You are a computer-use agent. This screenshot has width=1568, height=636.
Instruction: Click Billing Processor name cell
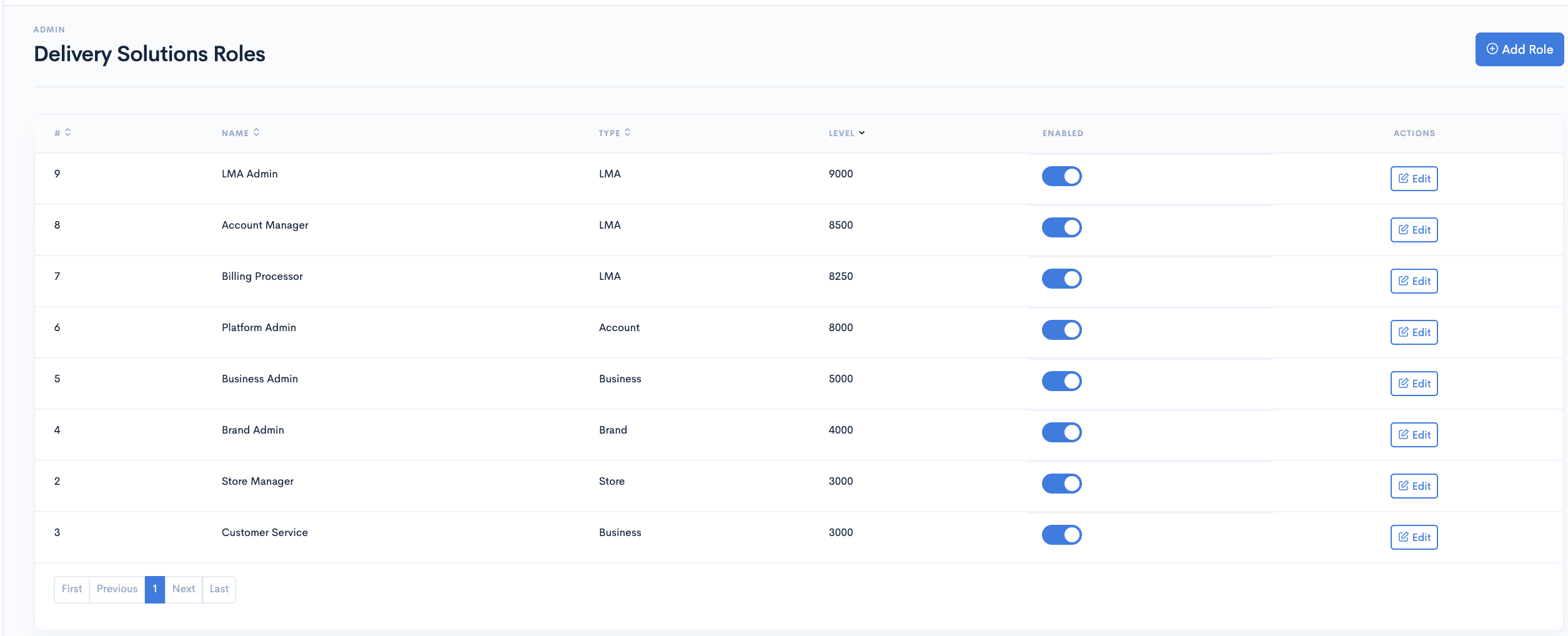click(x=262, y=276)
